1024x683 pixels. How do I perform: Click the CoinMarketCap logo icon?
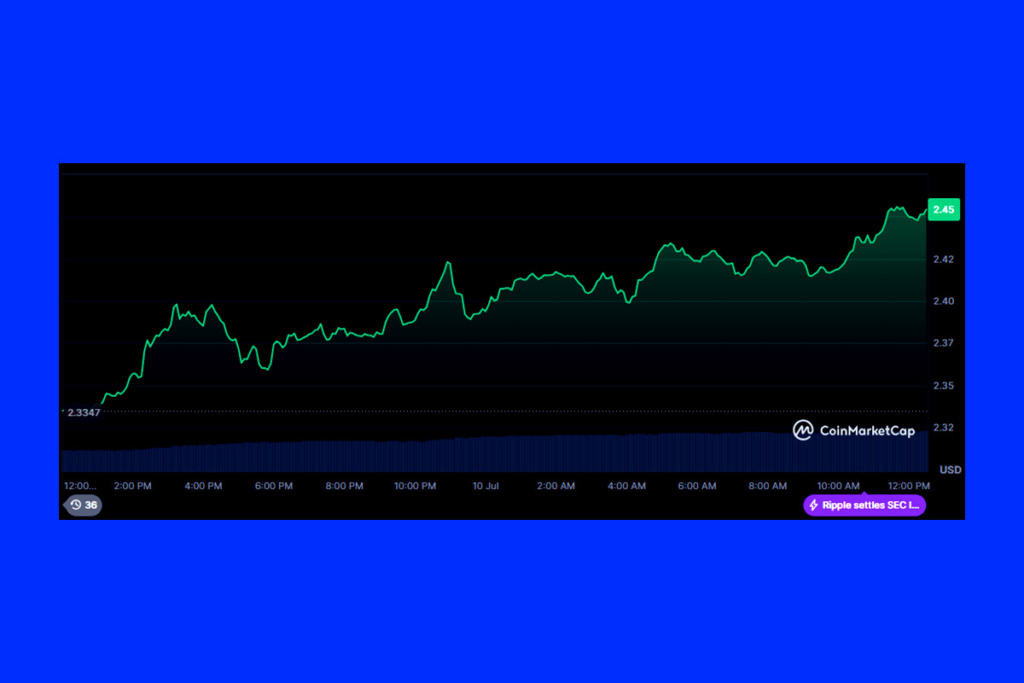[803, 430]
